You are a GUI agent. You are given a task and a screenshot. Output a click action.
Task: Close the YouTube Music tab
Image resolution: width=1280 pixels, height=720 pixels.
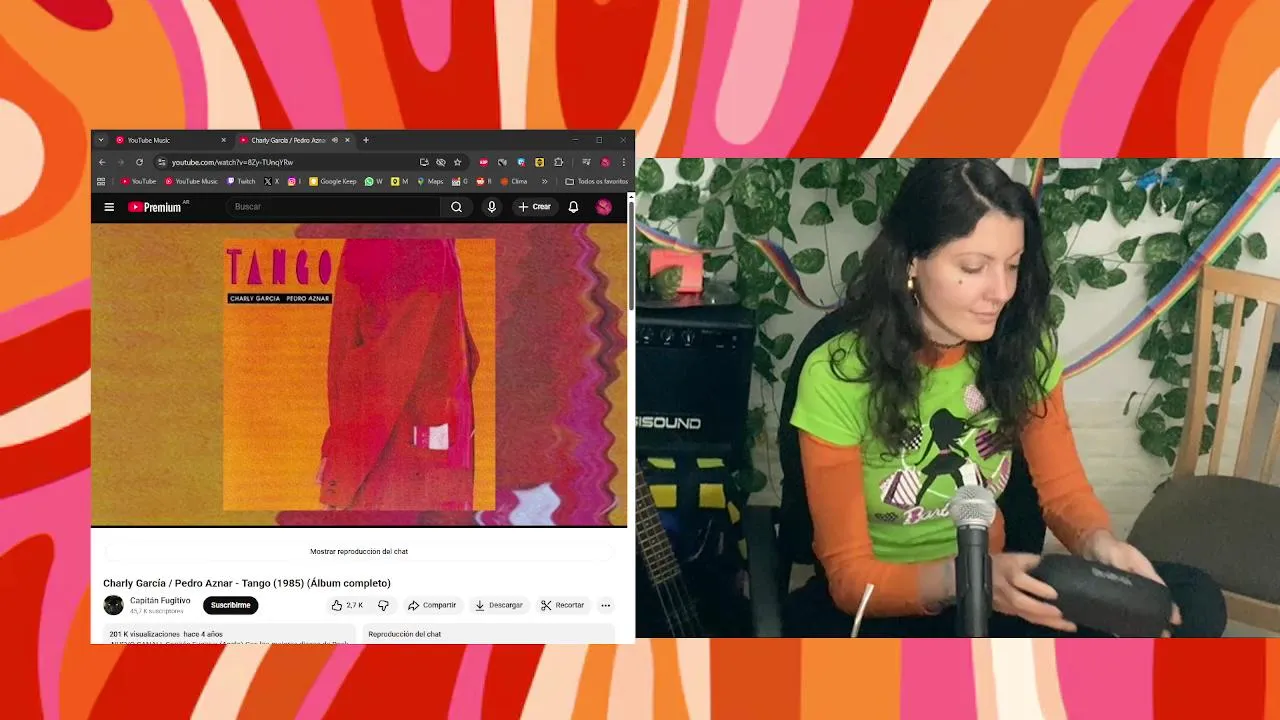223,140
